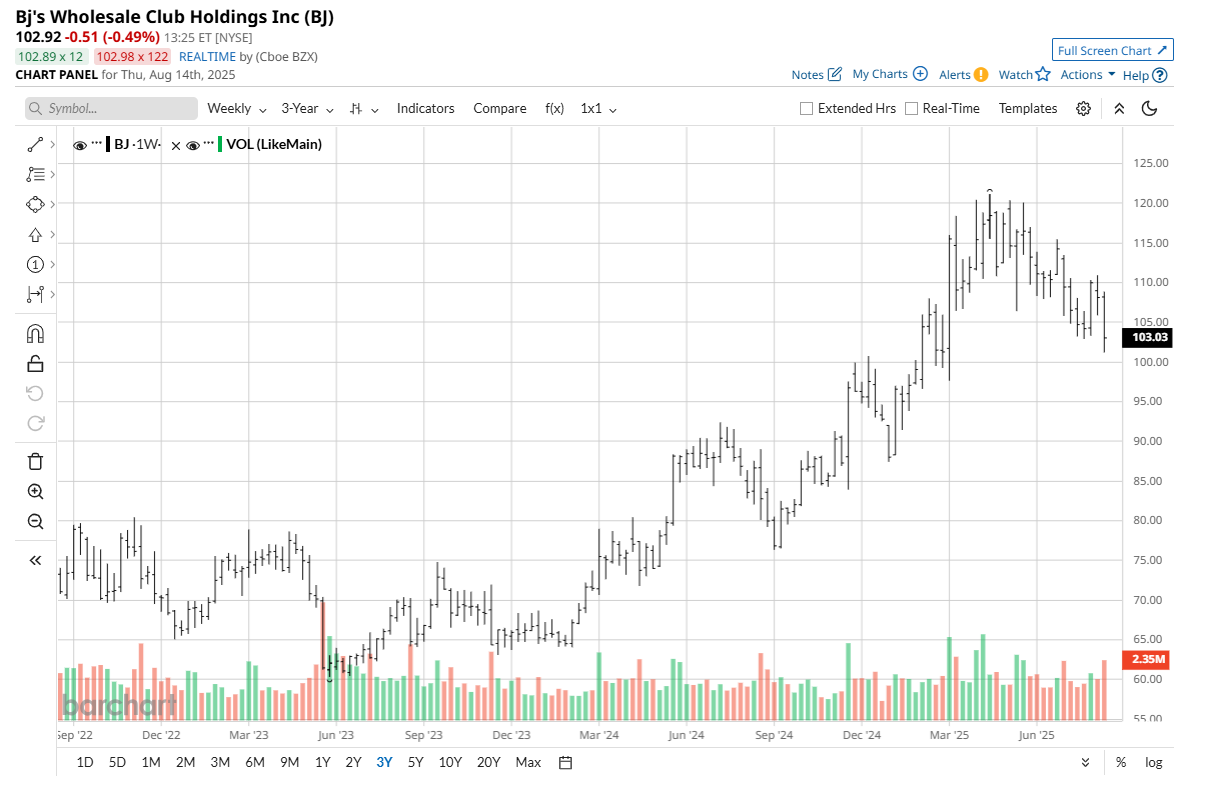1222x792 pixels.
Task: Switch to dark mode moon icon
Action: (1149, 108)
